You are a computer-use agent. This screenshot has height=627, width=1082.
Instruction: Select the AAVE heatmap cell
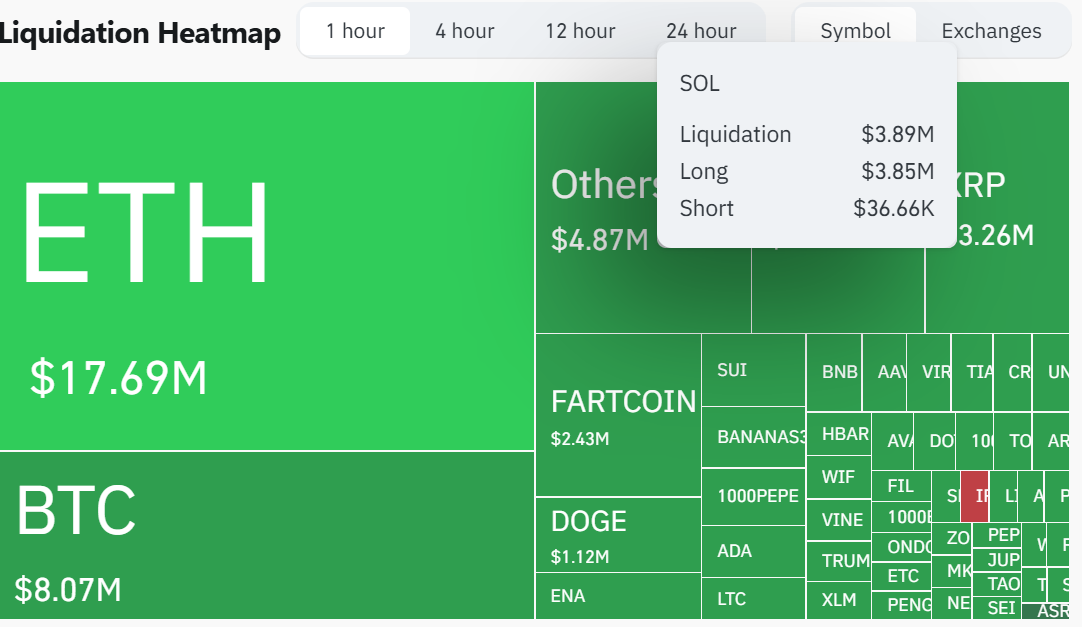(885, 372)
